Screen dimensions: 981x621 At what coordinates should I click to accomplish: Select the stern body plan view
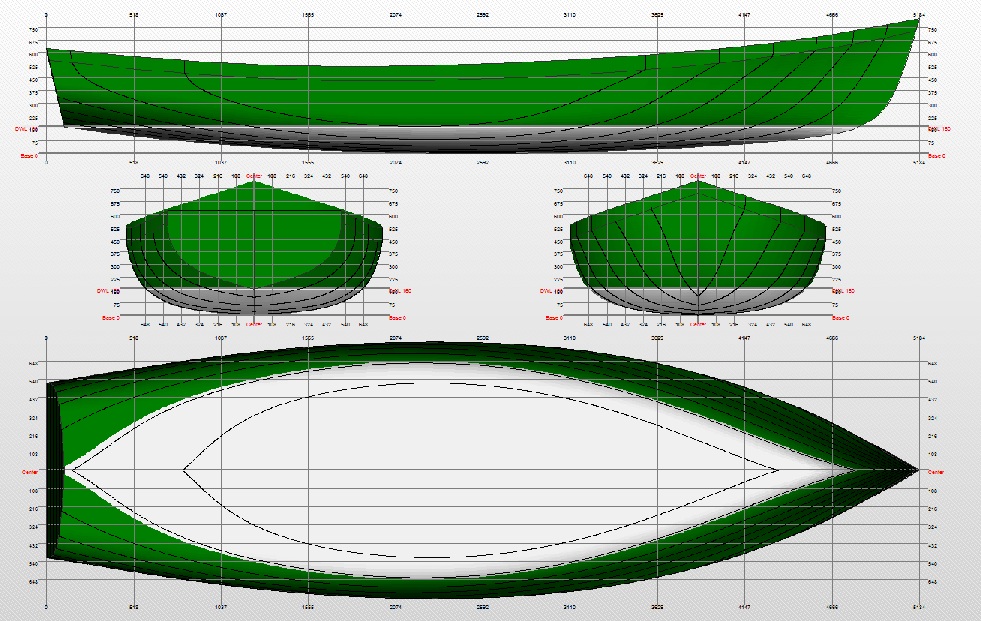click(254, 248)
